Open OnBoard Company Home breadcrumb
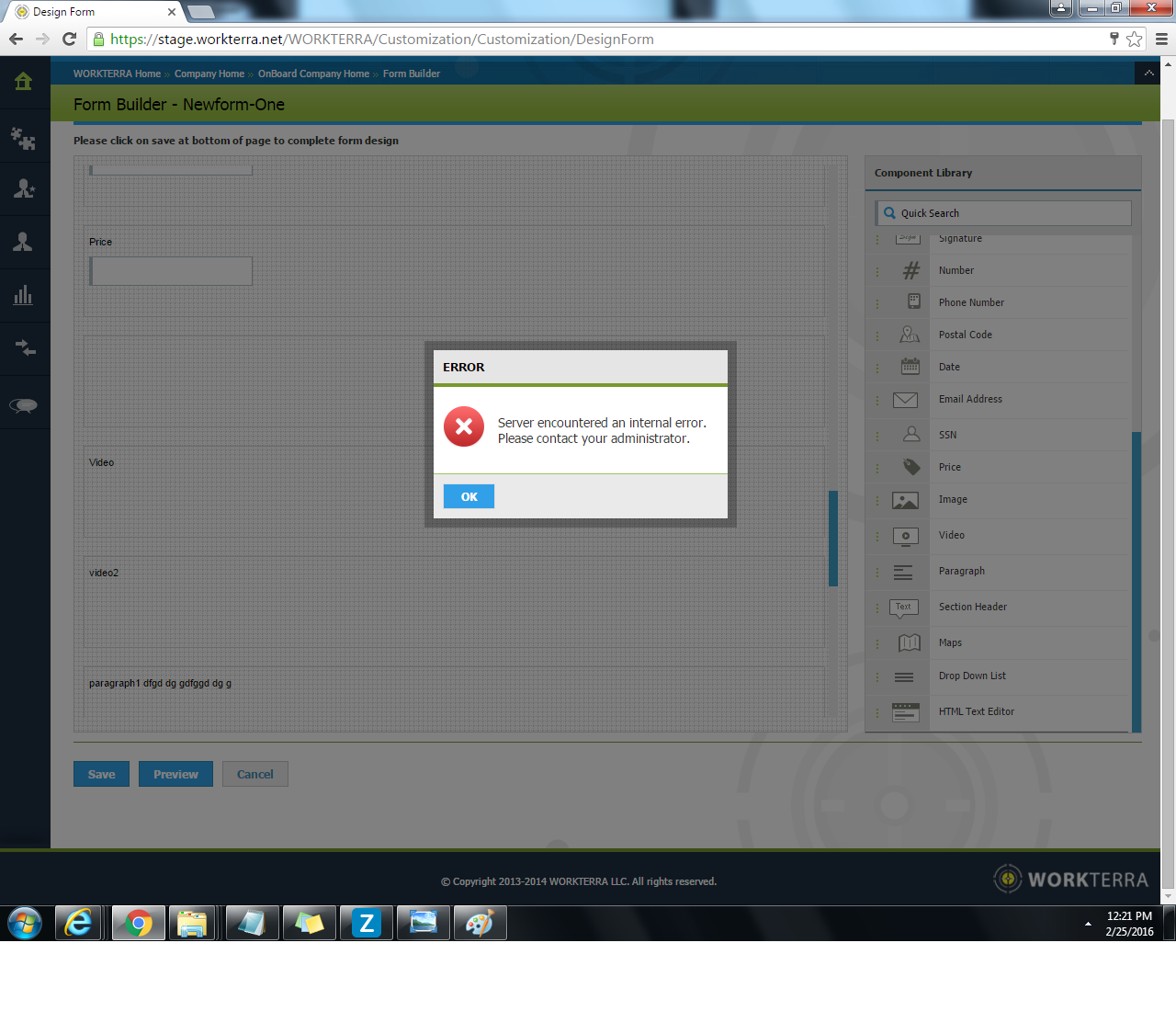The image size is (1176, 1011). point(313,74)
